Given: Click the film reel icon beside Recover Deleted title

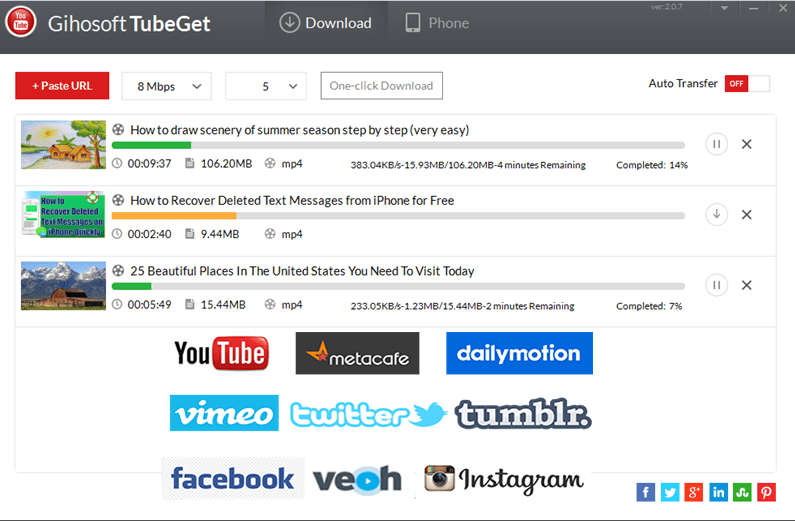Looking at the screenshot, I should 118,200.
